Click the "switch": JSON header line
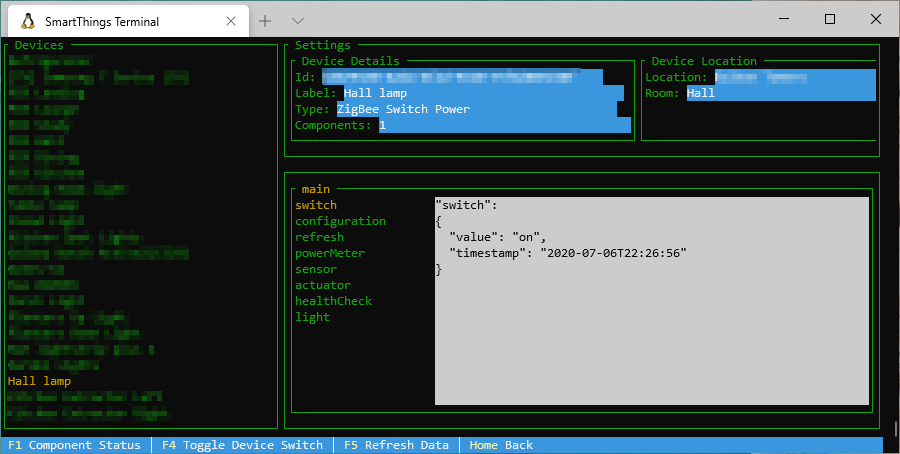The height and width of the screenshot is (454, 900). point(467,205)
